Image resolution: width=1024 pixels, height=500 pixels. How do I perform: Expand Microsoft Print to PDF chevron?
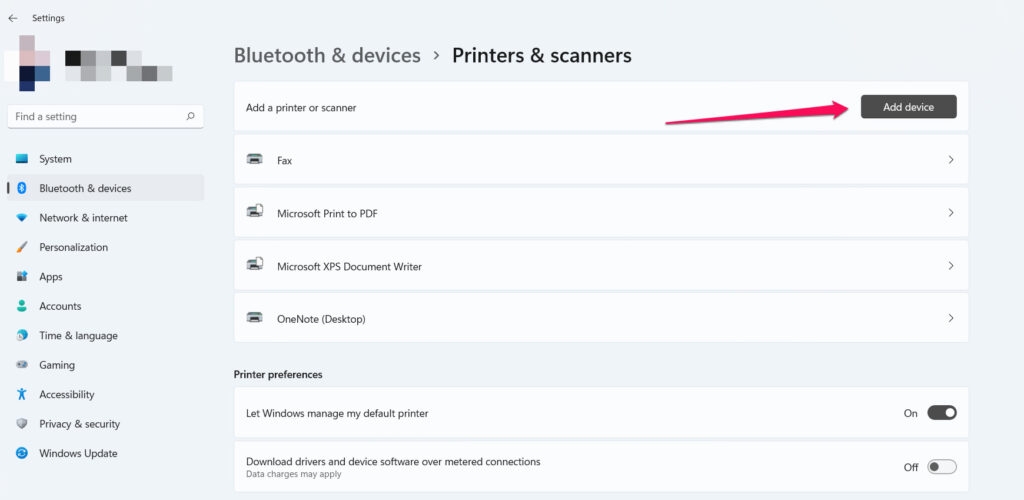(x=951, y=213)
